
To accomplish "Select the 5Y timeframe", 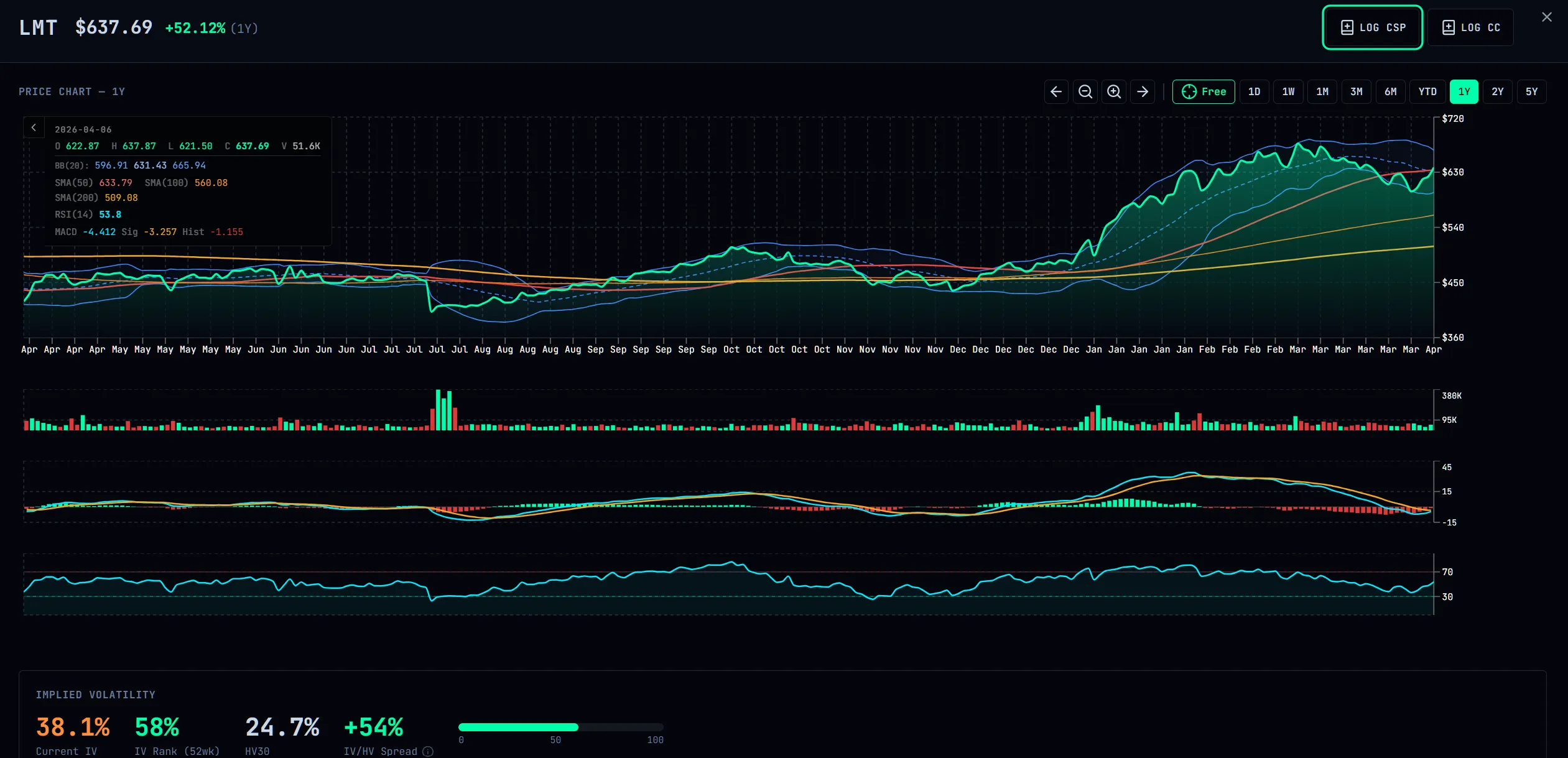I will coord(1532,92).
